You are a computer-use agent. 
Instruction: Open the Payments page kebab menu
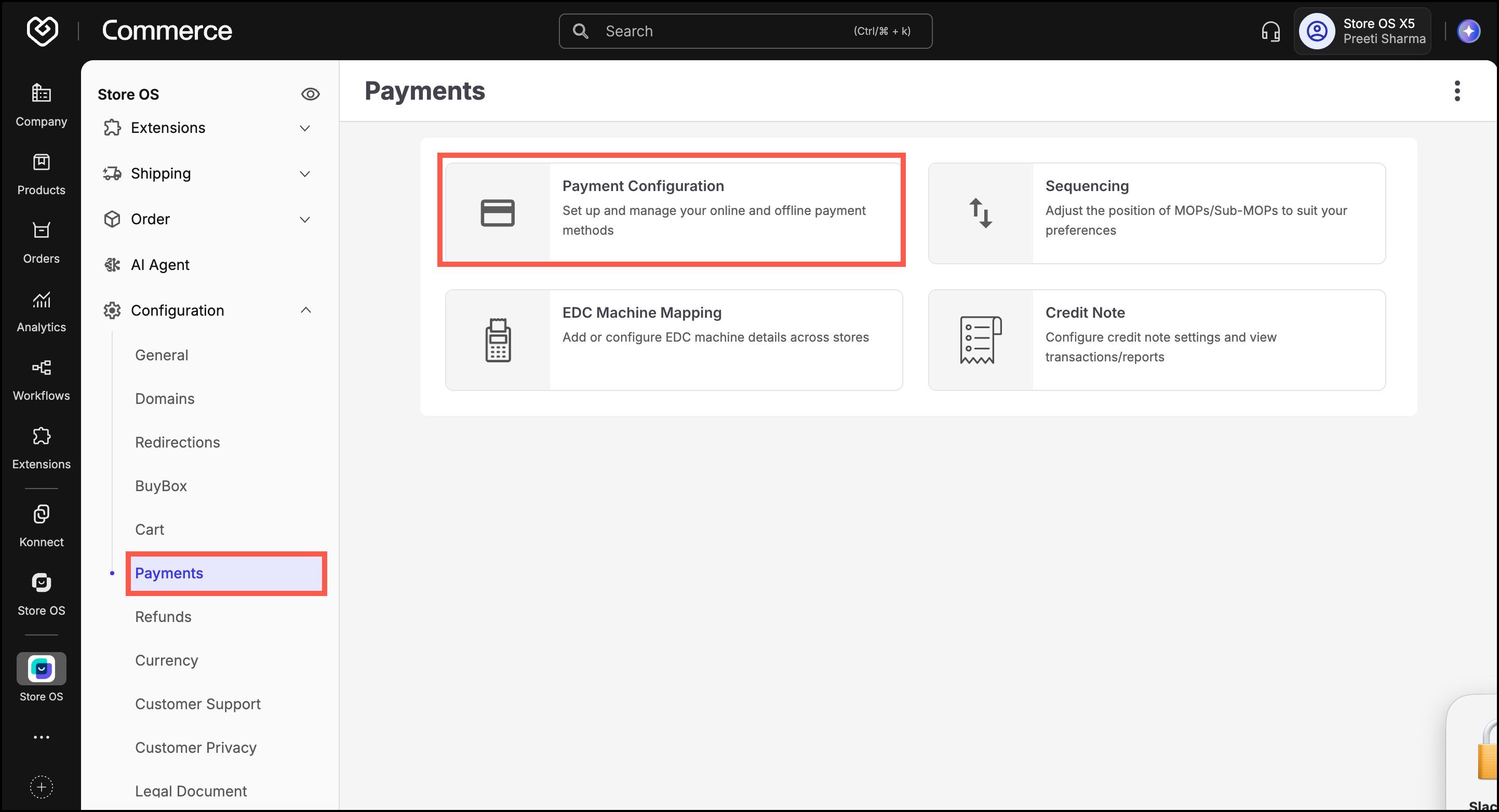(x=1457, y=91)
